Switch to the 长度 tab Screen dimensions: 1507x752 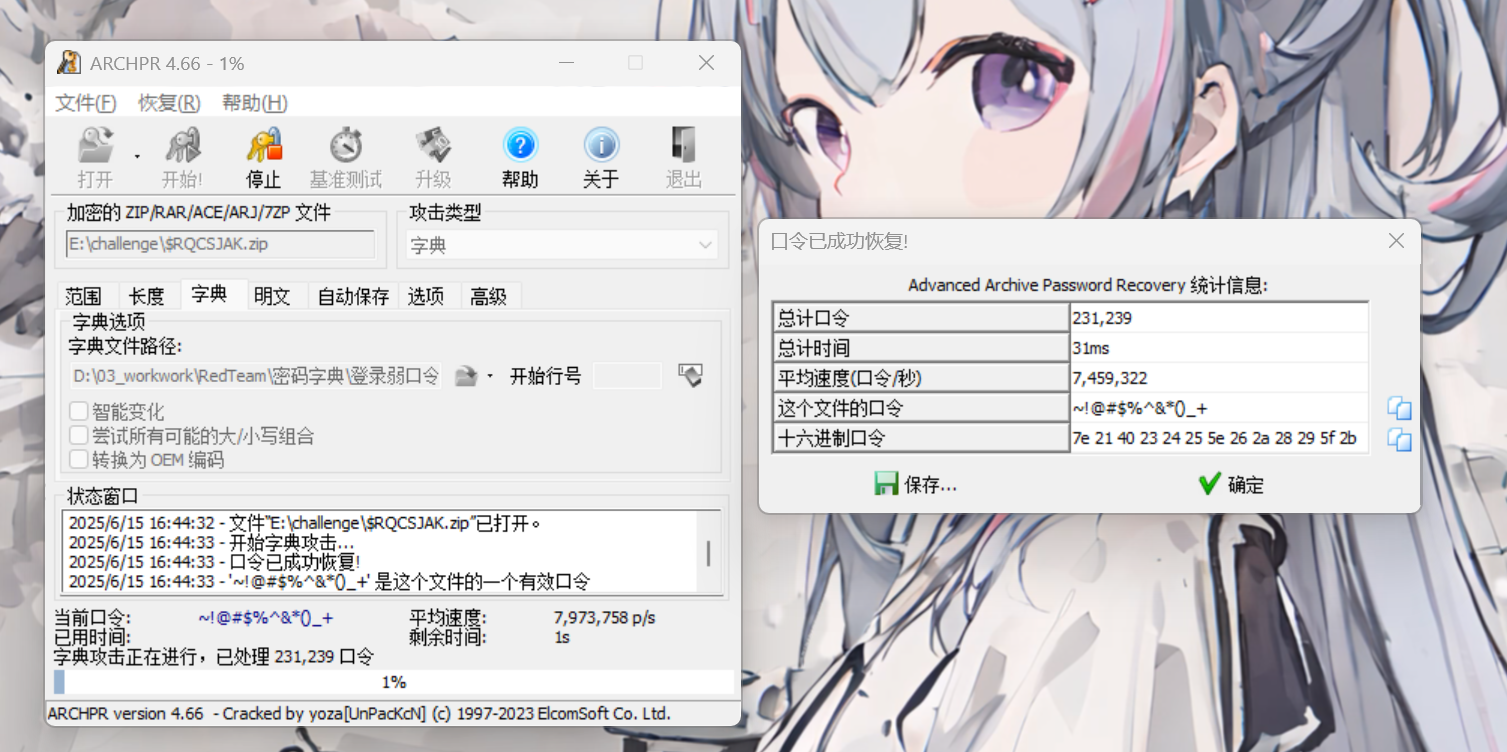coord(147,296)
